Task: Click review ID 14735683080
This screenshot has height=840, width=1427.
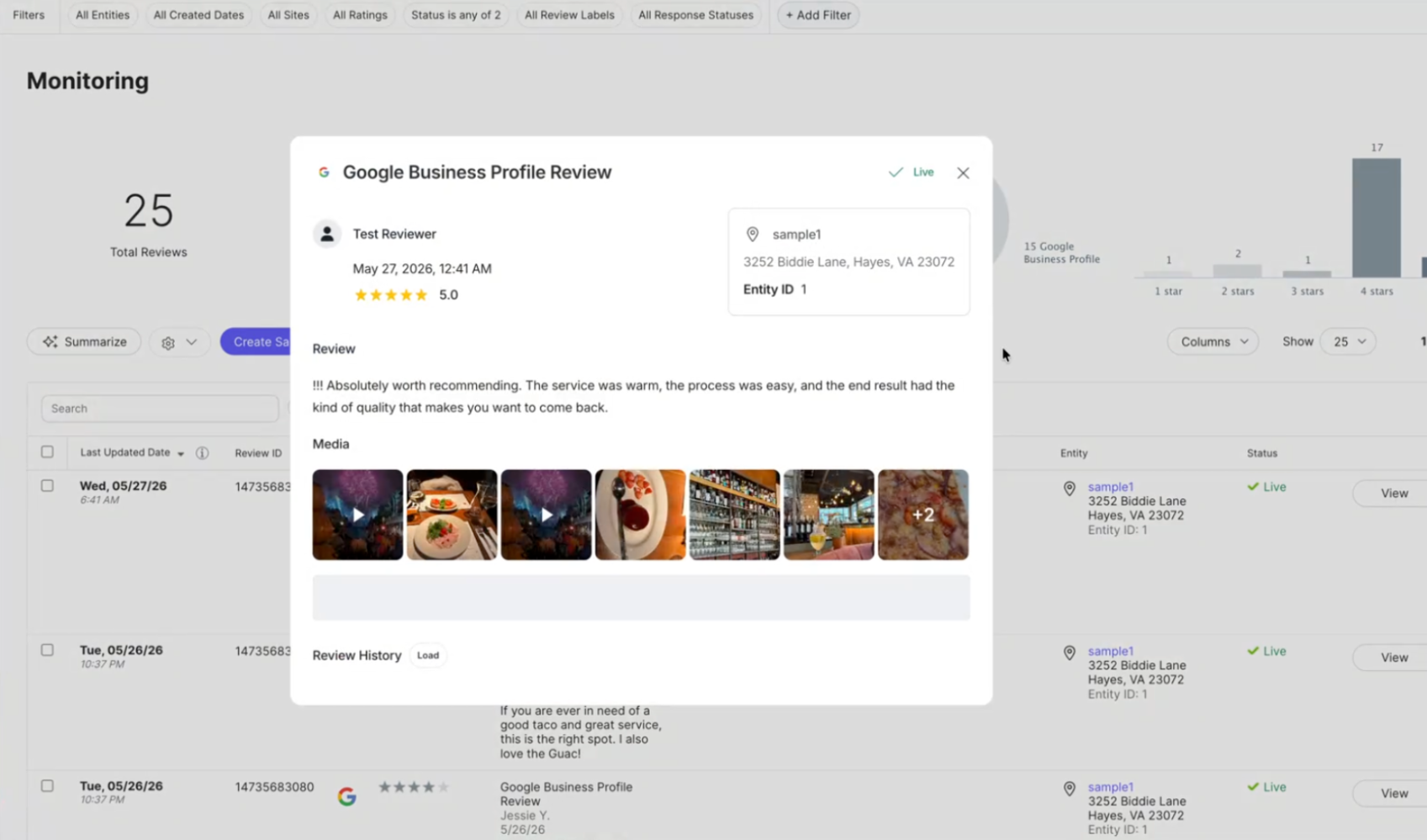Action: click(274, 787)
